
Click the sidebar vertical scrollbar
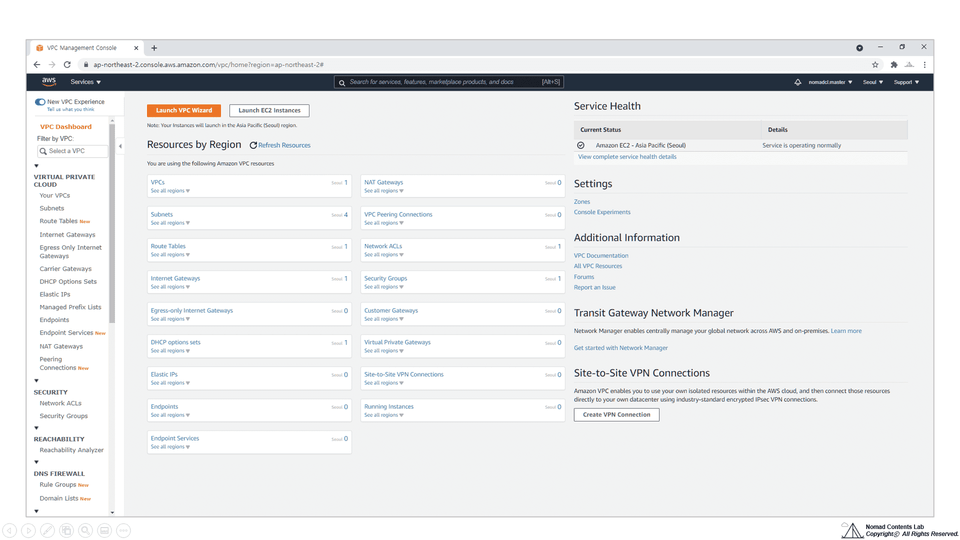(112, 223)
